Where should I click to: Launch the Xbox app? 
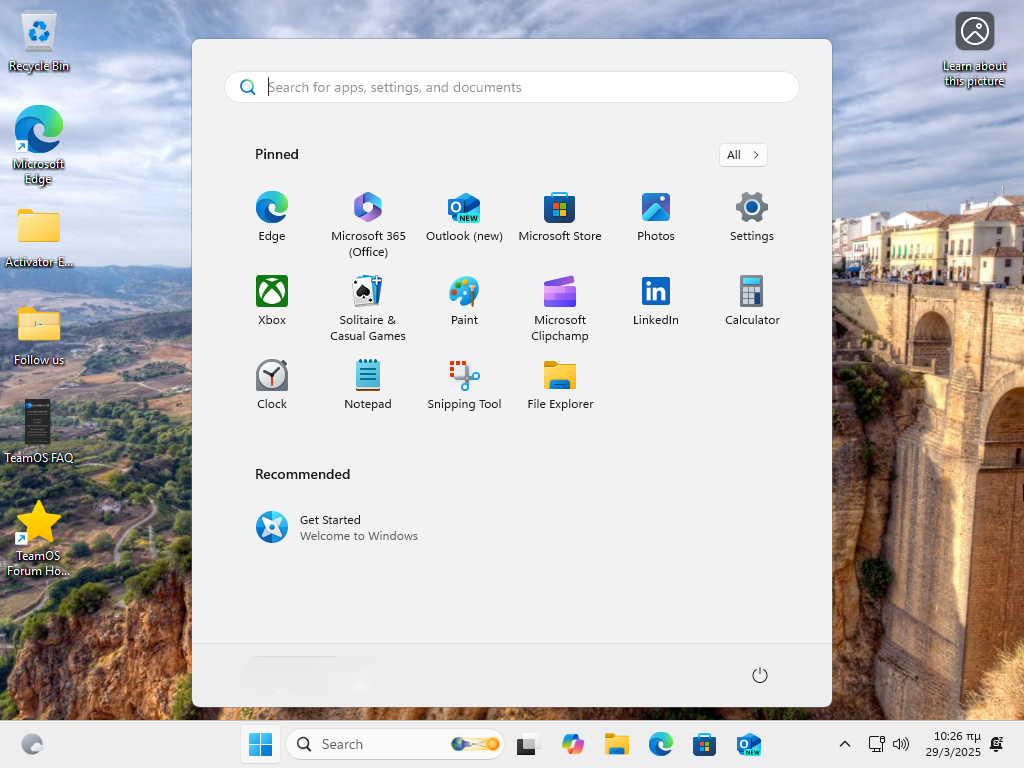(x=272, y=300)
